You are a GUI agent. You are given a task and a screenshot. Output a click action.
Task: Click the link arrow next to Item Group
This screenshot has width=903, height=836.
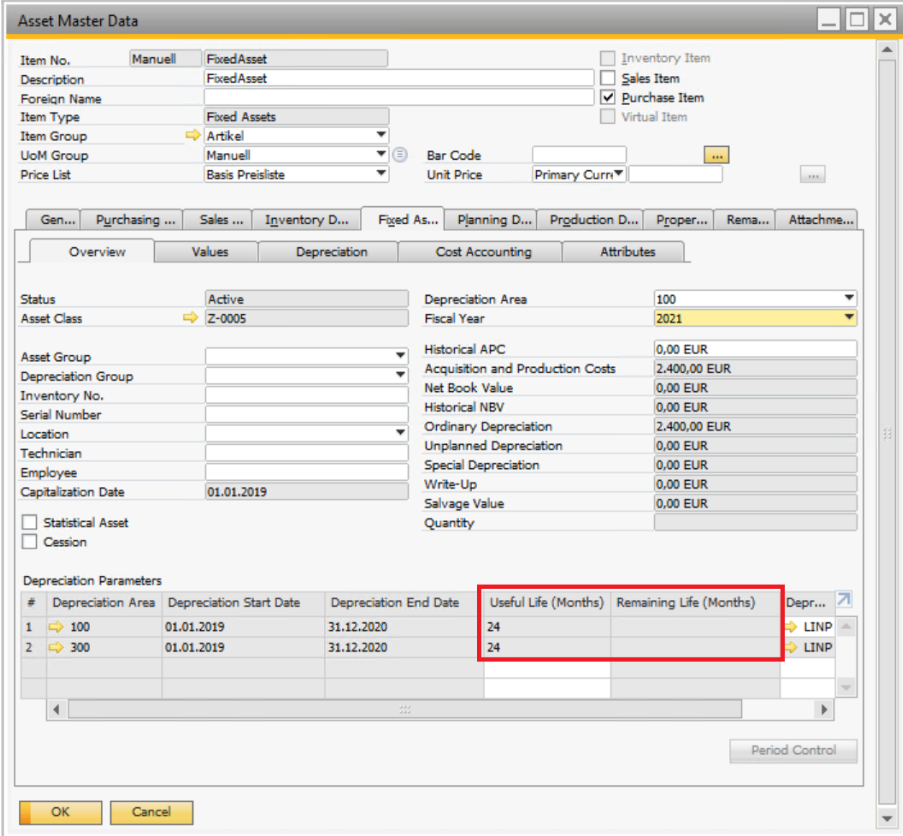(192, 136)
